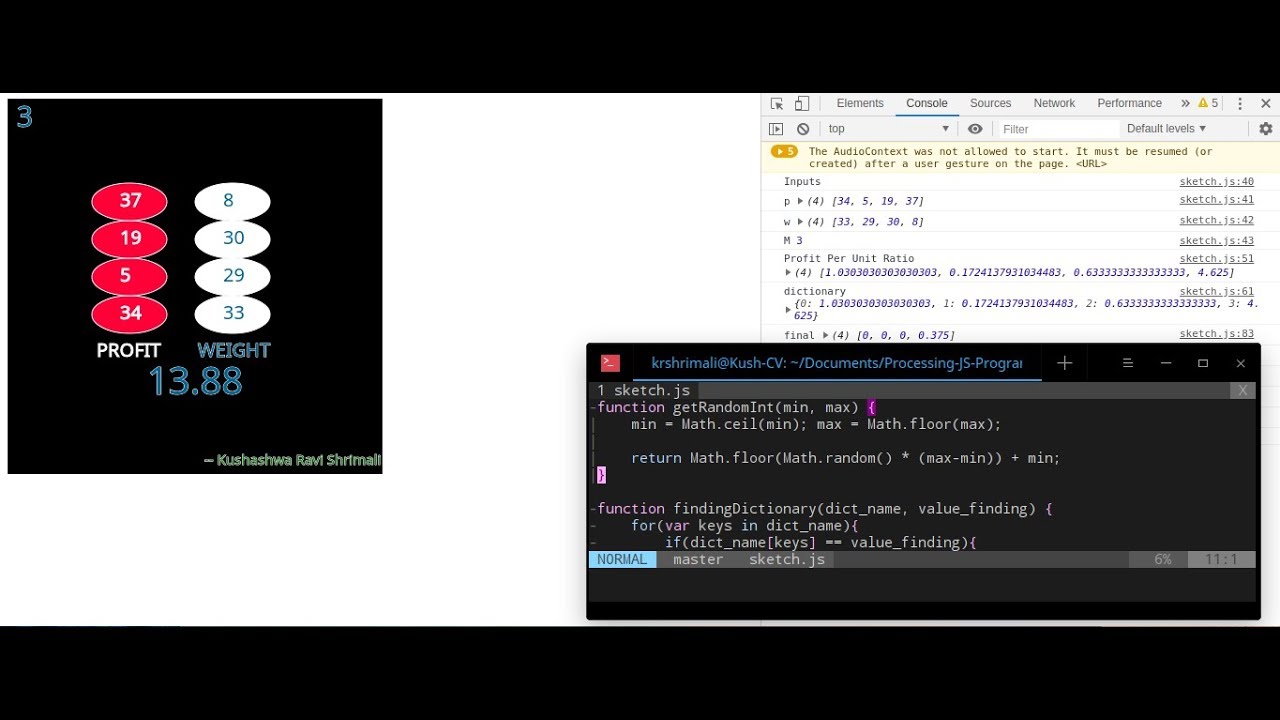
Task: Activate the inspect element picker icon
Action: [777, 103]
